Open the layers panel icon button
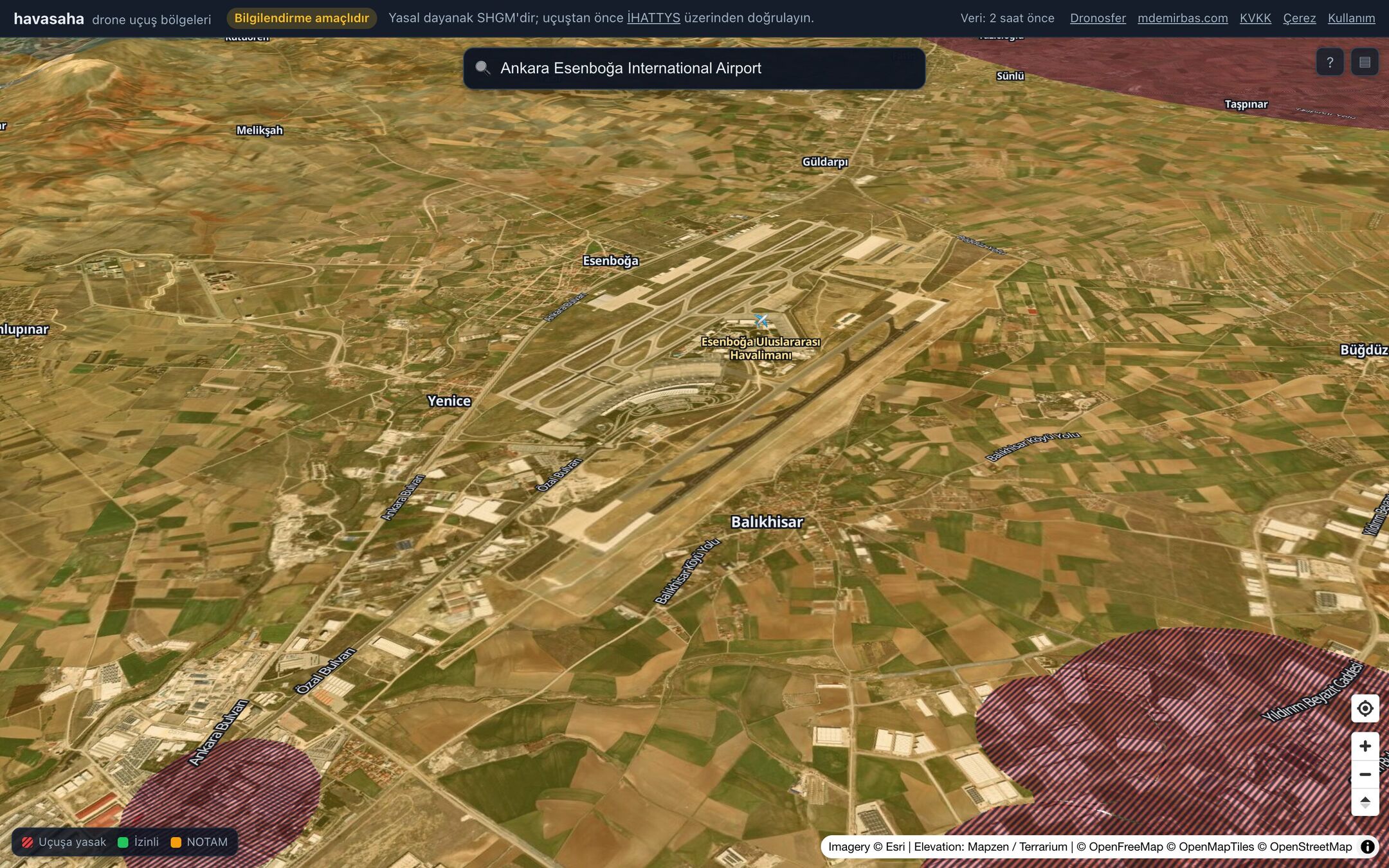Screen dimensions: 1389x868 [1365, 62]
